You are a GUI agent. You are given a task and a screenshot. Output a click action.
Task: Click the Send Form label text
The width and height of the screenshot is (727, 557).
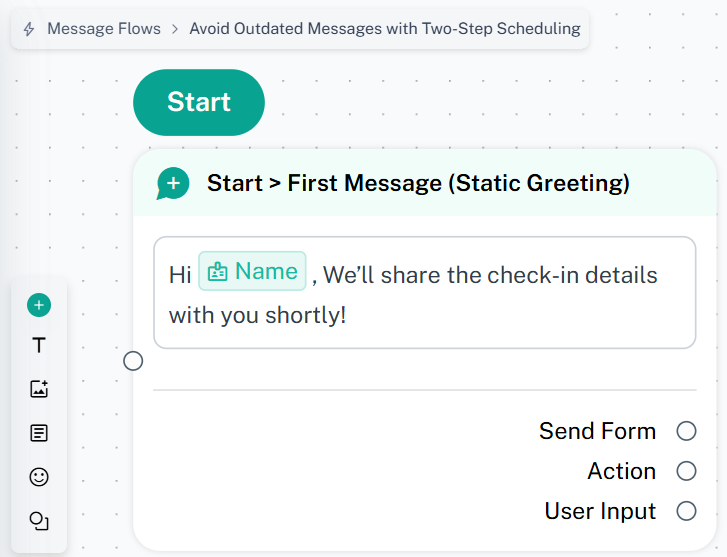tap(597, 431)
